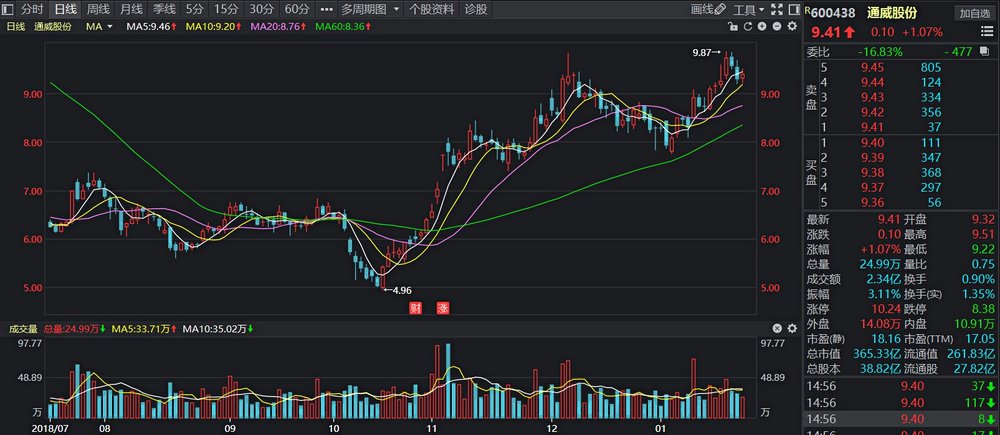Open the 个股资料 stock info page
Viewport: 1000px width, 435px height.
click(432, 9)
